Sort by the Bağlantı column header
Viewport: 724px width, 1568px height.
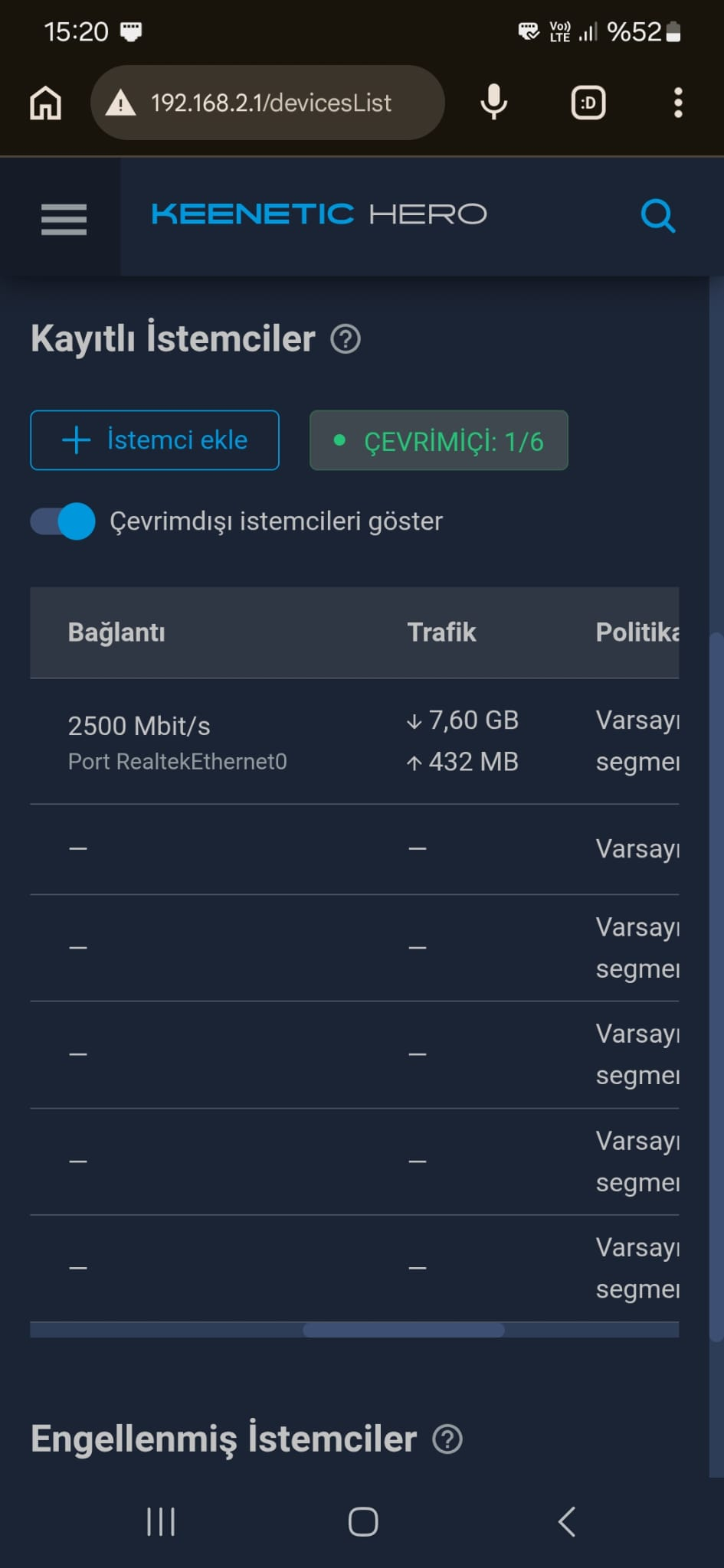tap(116, 632)
